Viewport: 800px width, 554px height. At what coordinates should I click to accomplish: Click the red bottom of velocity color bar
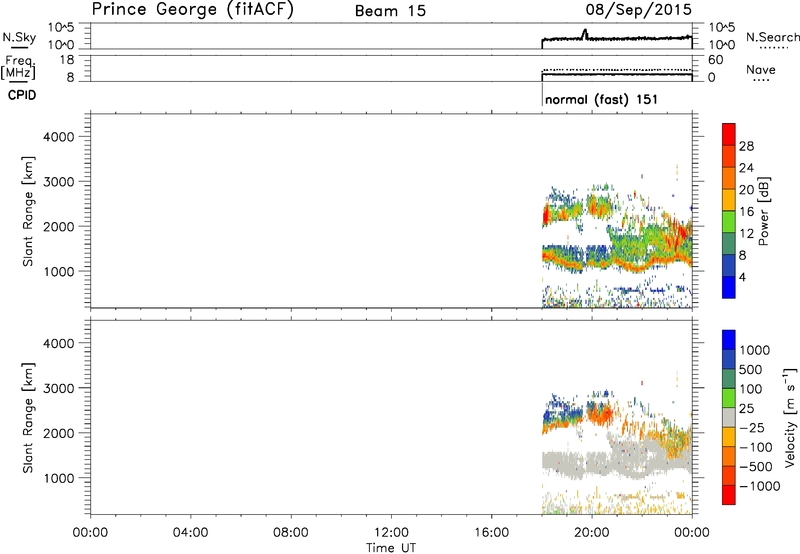pos(729,495)
